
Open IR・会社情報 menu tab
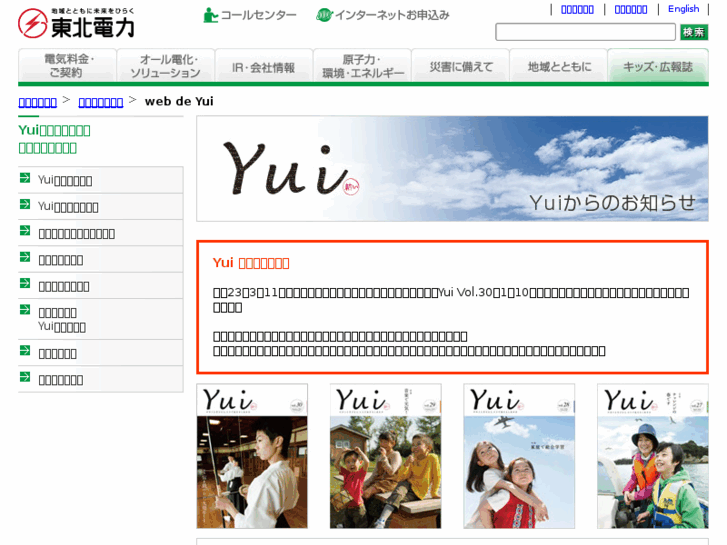[264, 65]
